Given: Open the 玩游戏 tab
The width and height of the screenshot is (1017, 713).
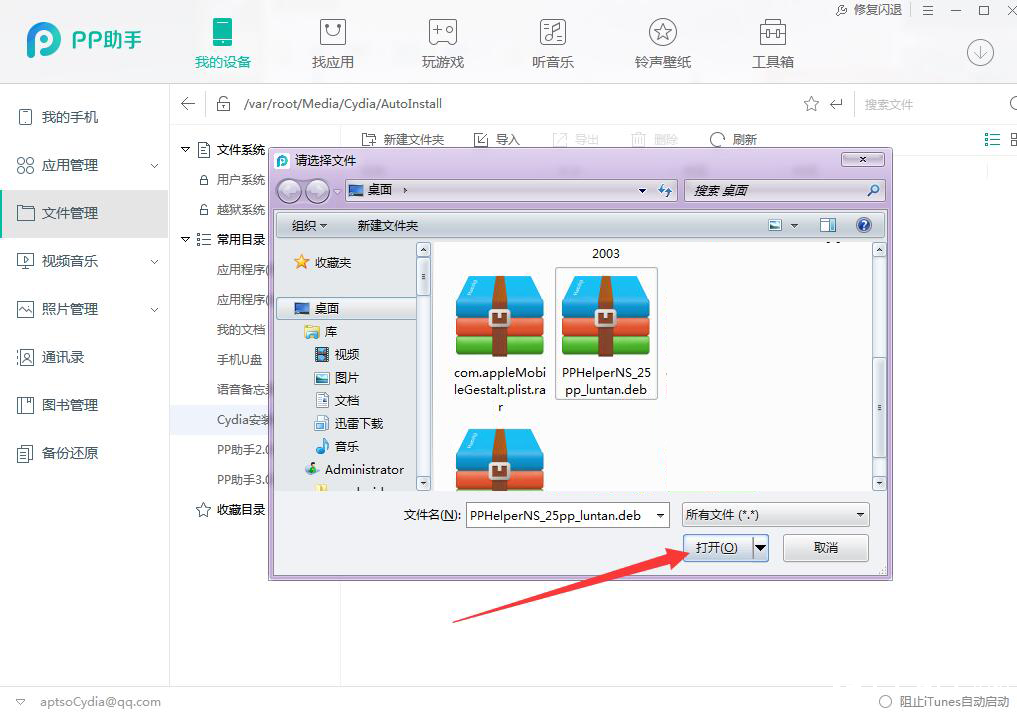Looking at the screenshot, I should click(x=443, y=43).
